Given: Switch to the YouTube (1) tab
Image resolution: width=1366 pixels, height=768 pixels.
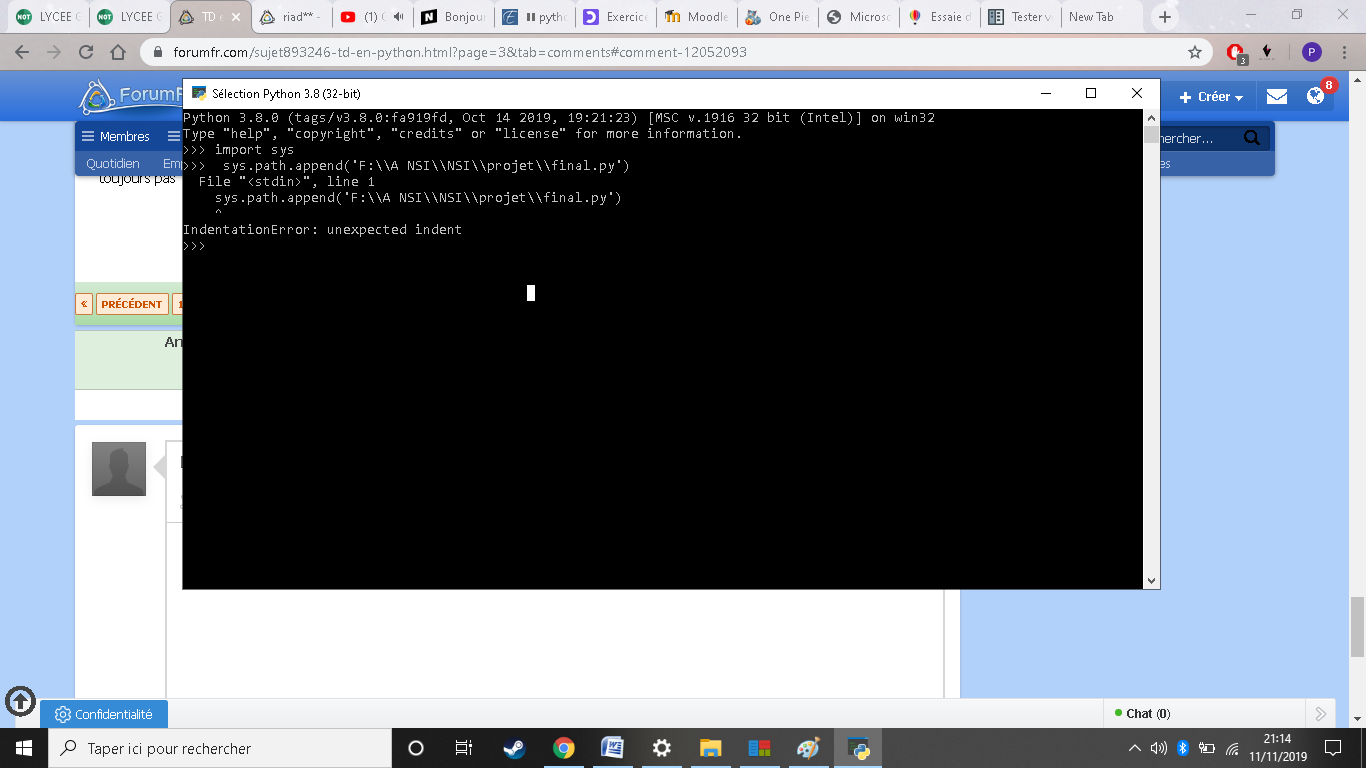Looking at the screenshot, I should [371, 17].
